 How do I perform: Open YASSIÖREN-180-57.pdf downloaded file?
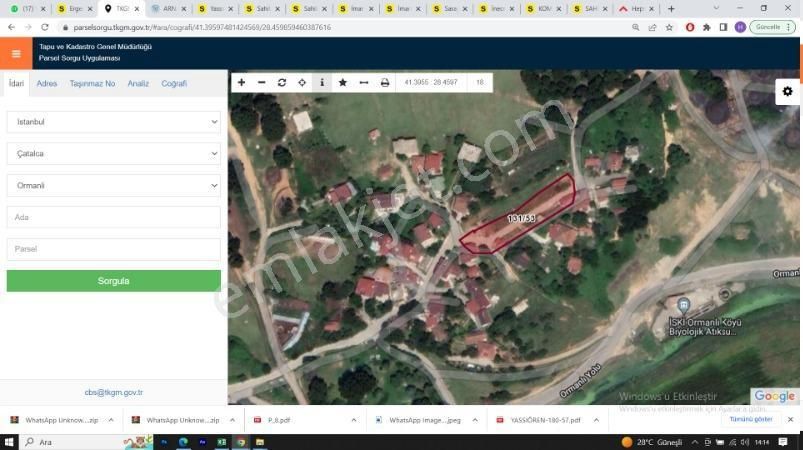(545, 420)
